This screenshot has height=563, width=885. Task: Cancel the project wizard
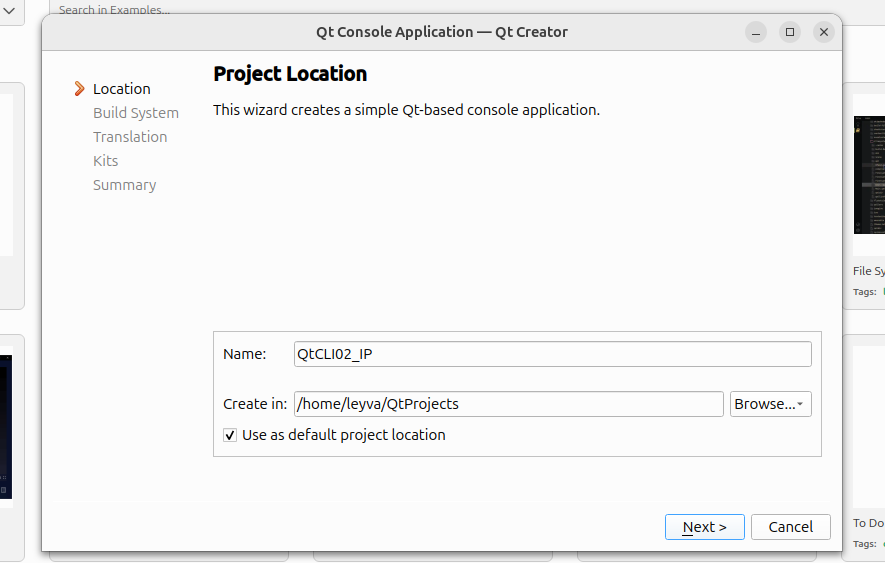pos(790,527)
